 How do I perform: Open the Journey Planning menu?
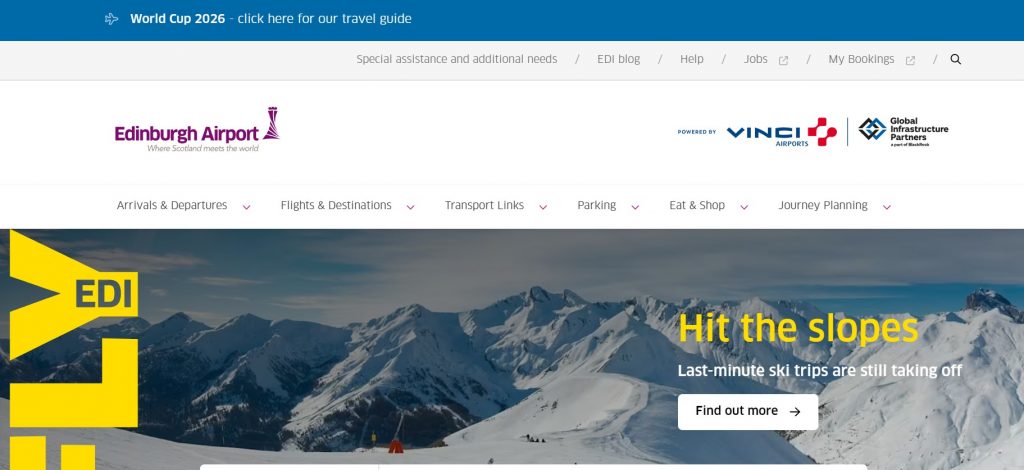pyautogui.click(x=823, y=206)
